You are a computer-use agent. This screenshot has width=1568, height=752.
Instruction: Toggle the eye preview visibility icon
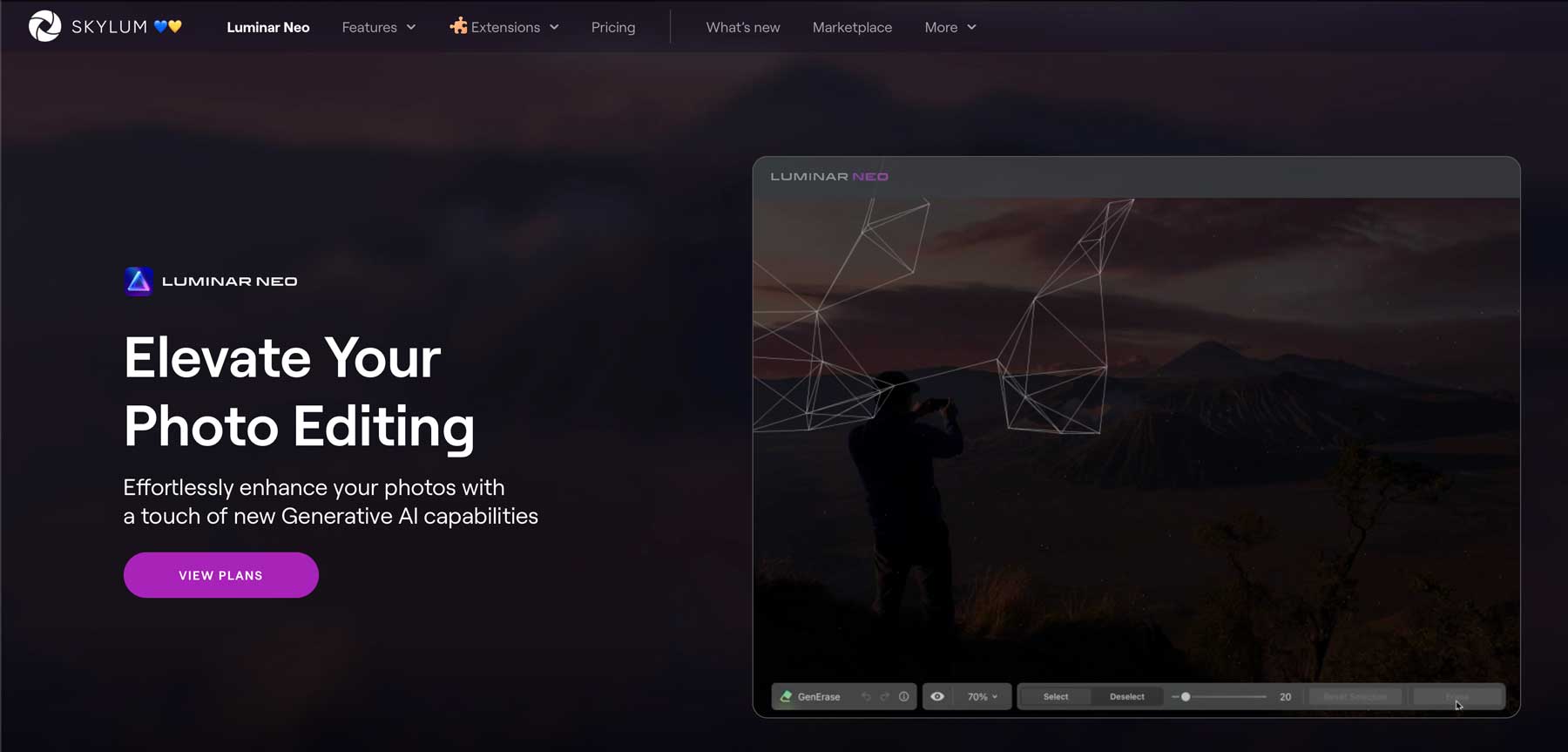[x=937, y=696]
